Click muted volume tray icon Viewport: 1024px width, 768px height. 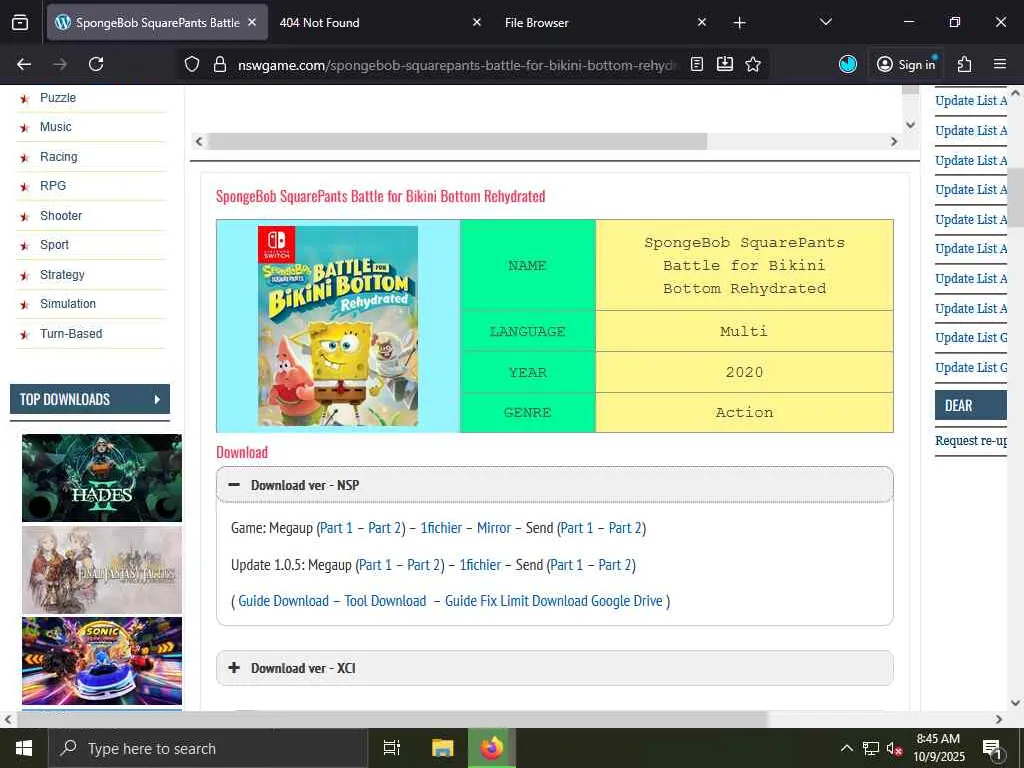coord(894,748)
